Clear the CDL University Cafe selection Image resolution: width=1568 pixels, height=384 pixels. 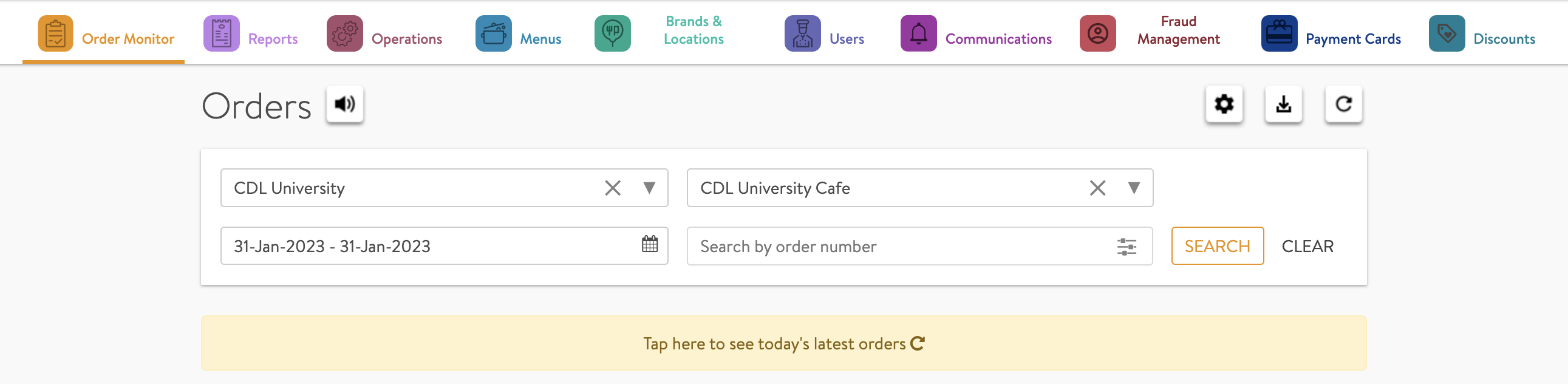point(1097,188)
